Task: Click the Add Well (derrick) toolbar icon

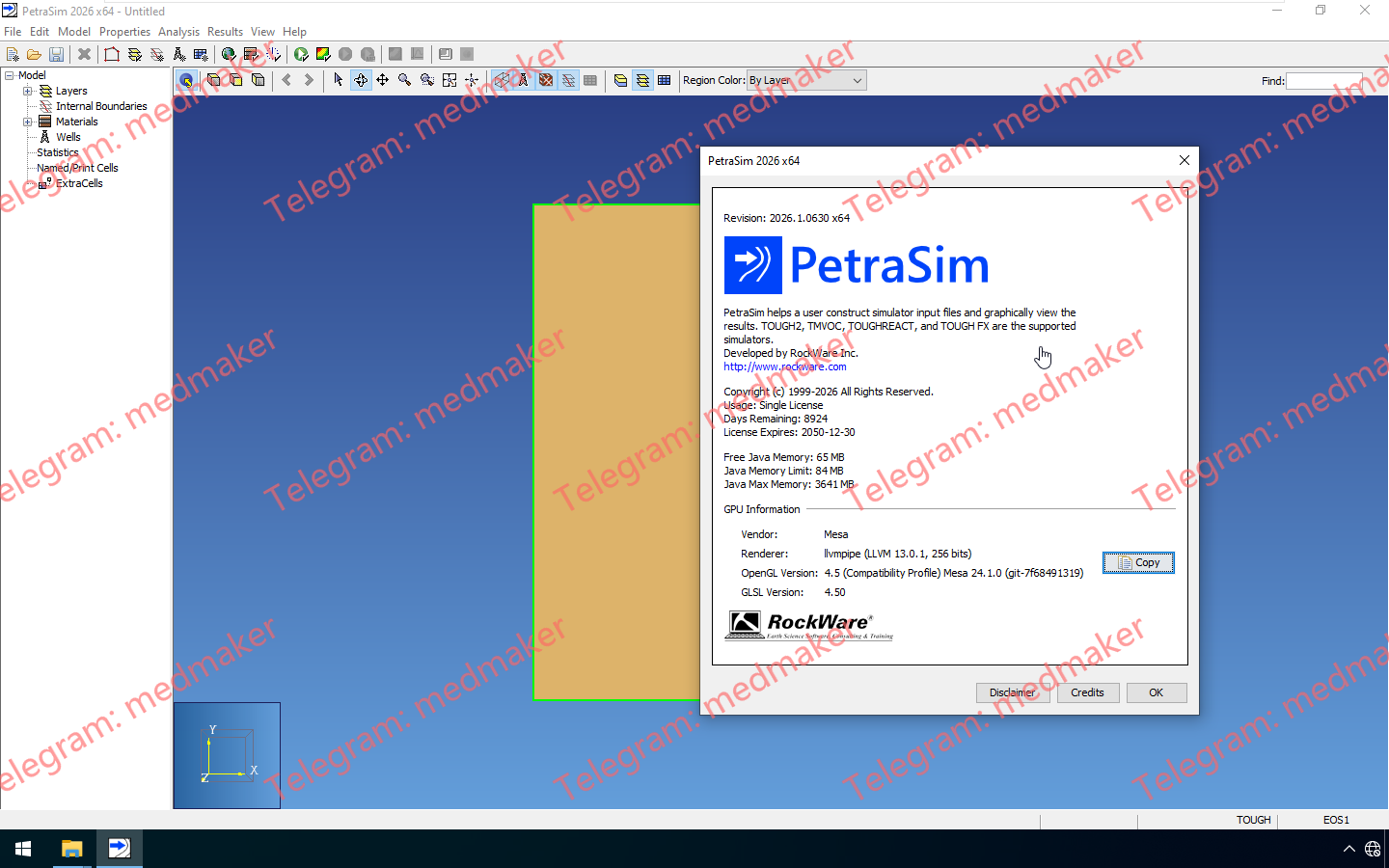Action: pos(179,54)
